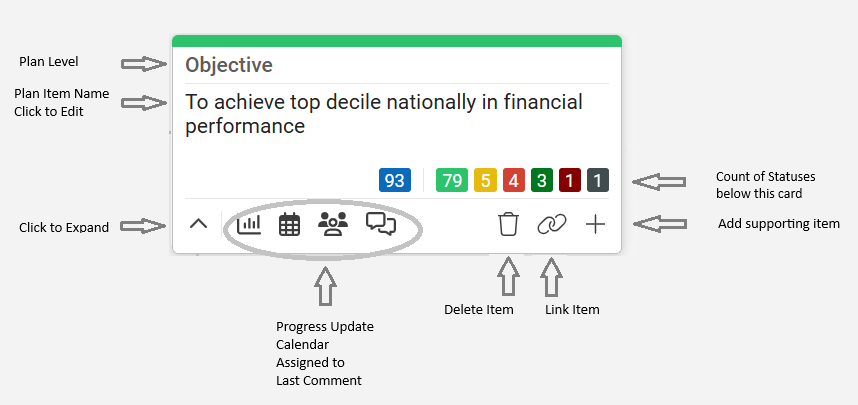The image size is (858, 405).
Task: Open the last comment speech bubbles icon
Action: pyautogui.click(x=381, y=224)
